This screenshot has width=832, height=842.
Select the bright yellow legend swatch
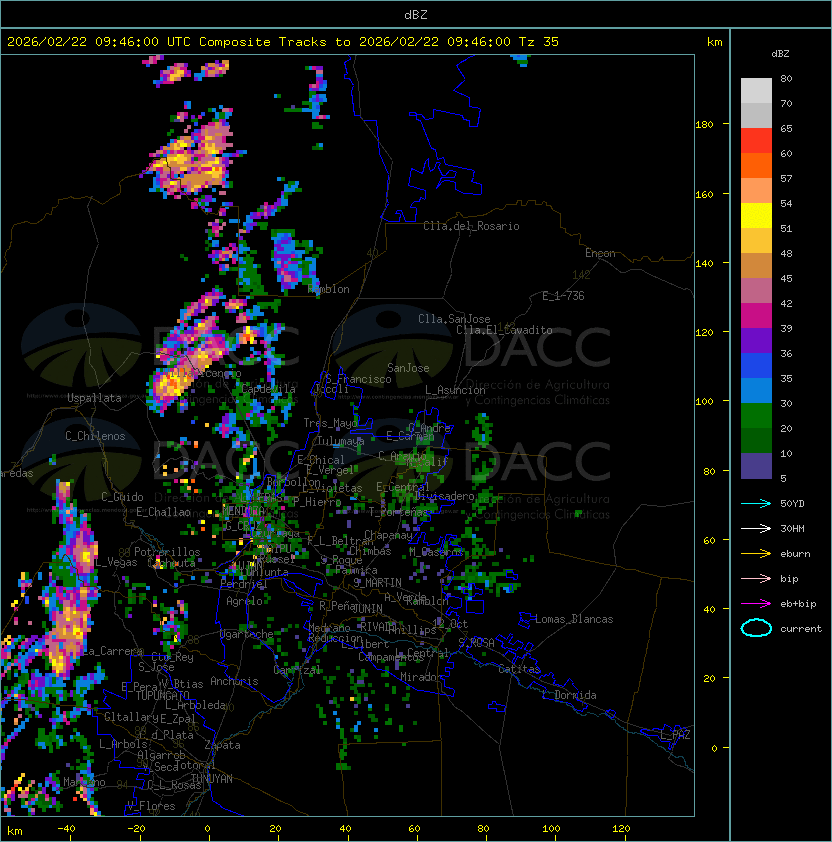pos(756,215)
